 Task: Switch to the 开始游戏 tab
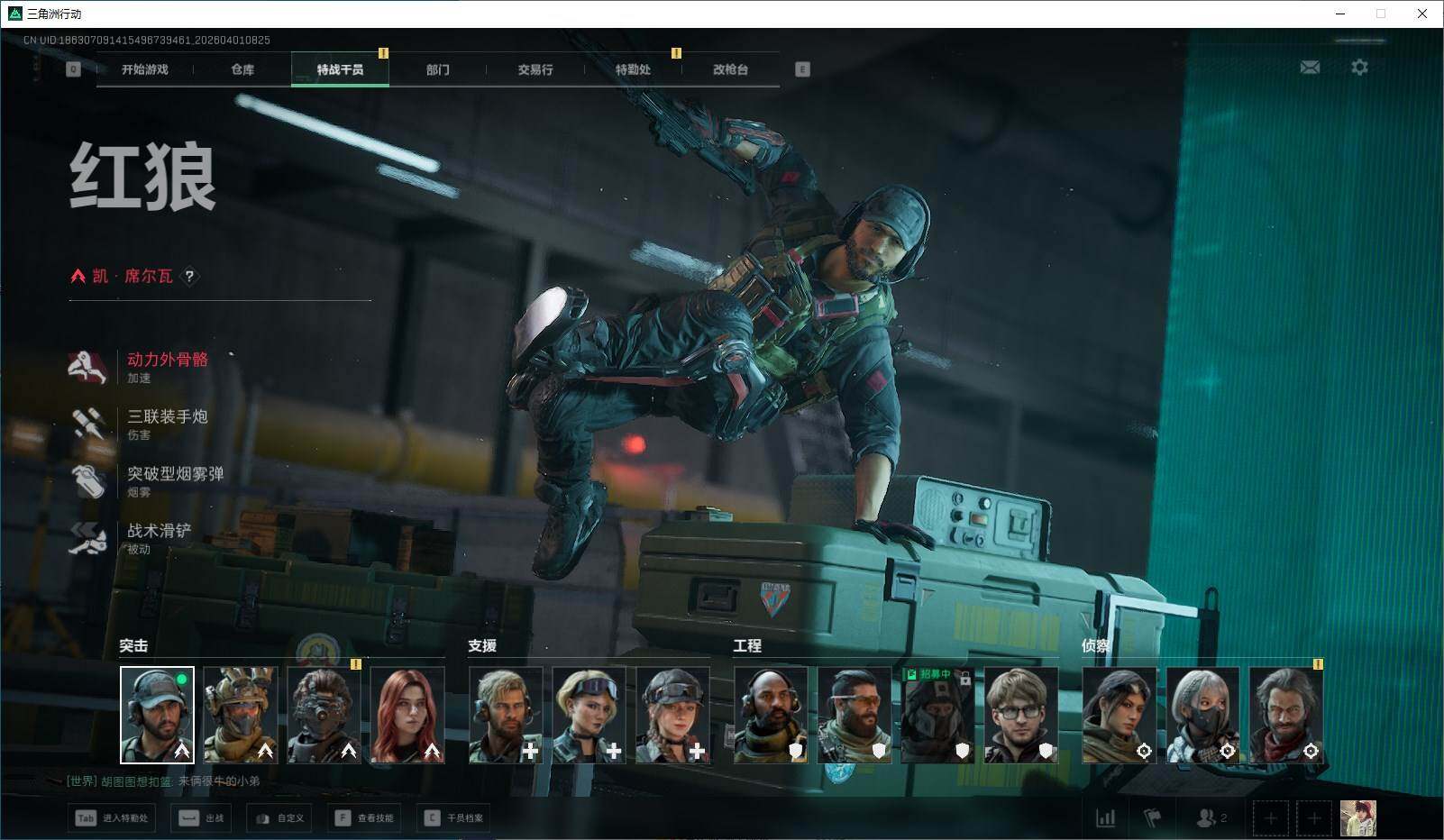coord(145,69)
